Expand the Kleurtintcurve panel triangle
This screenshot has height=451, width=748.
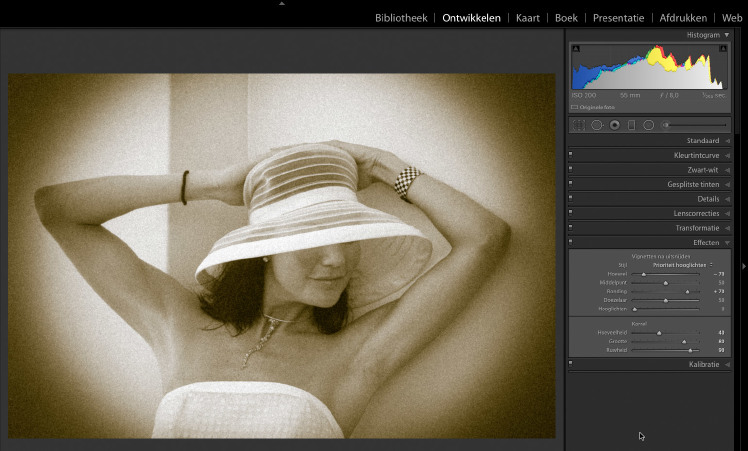click(727, 156)
